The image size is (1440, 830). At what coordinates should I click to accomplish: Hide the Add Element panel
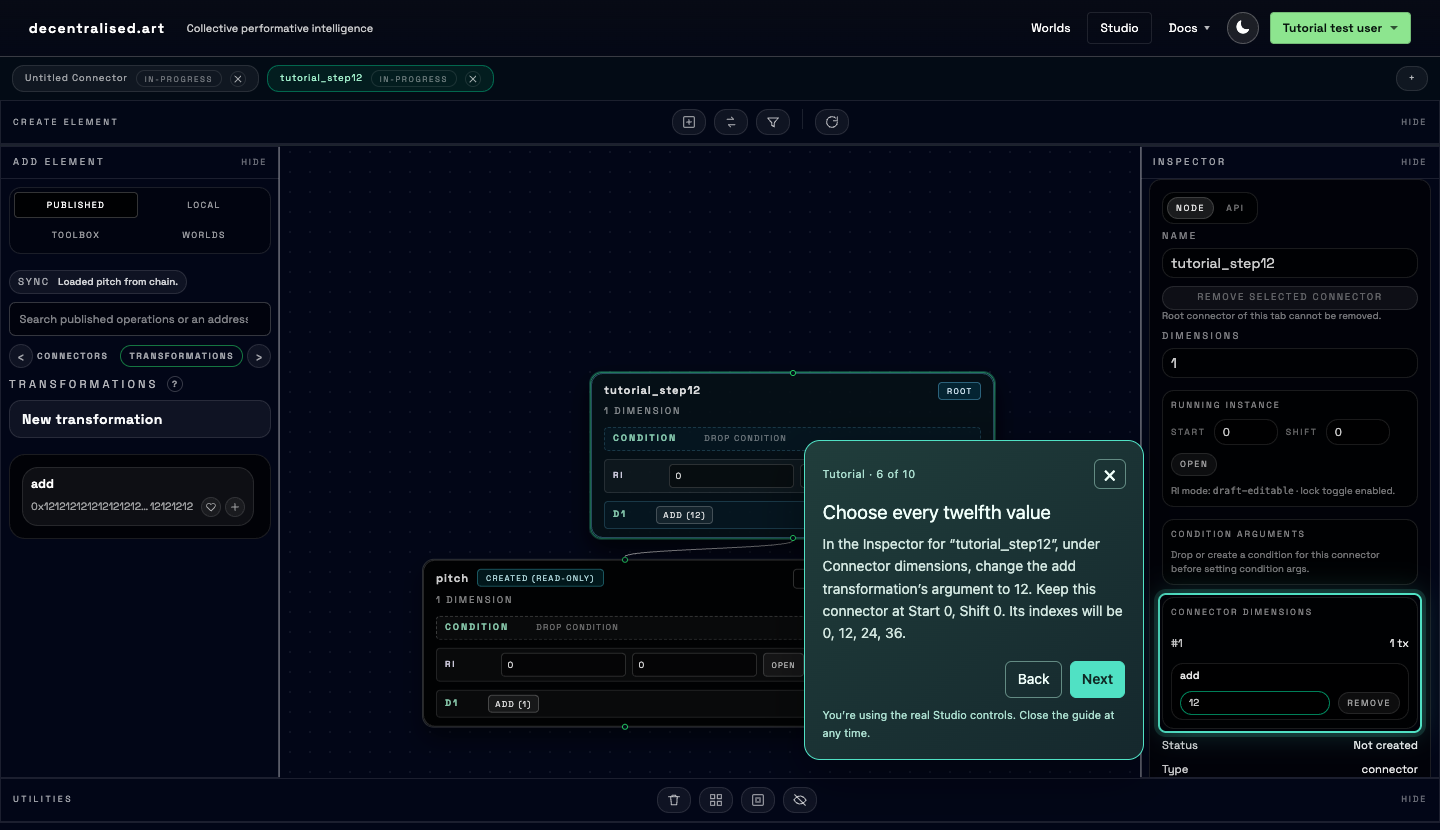click(x=254, y=162)
